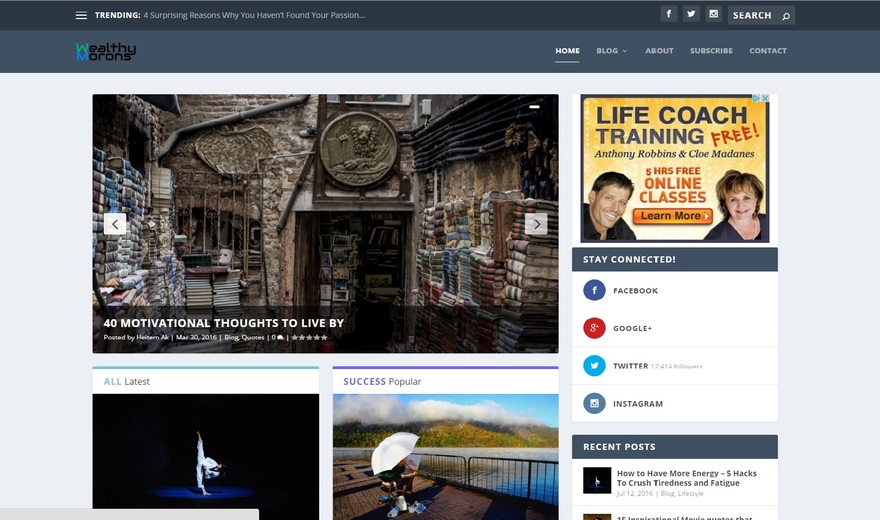Click the Facebook label in Stay Connected
This screenshot has height=520, width=880.
tap(635, 291)
